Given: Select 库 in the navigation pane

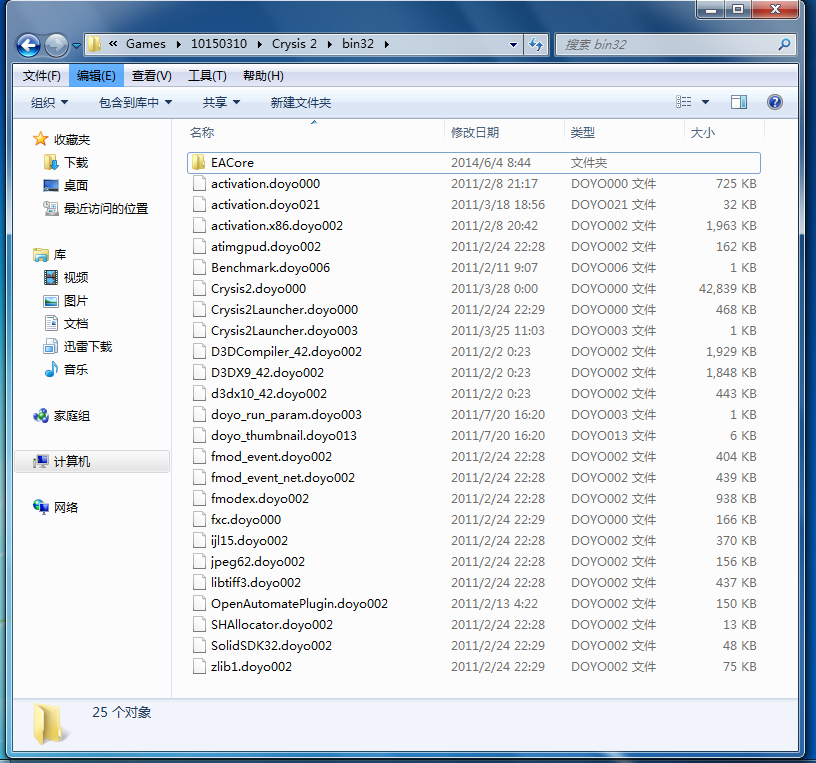Looking at the screenshot, I should pos(60,255).
